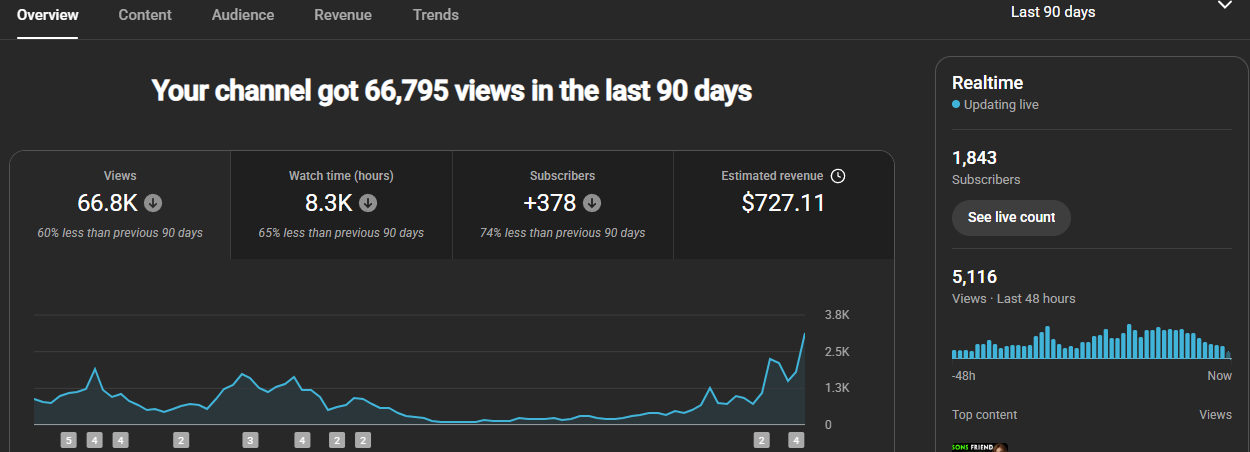Viewport: 1250px width, 452px height.
Task: Click the down-arrow icon beside 8.3K watch time
Action: pyautogui.click(x=368, y=203)
